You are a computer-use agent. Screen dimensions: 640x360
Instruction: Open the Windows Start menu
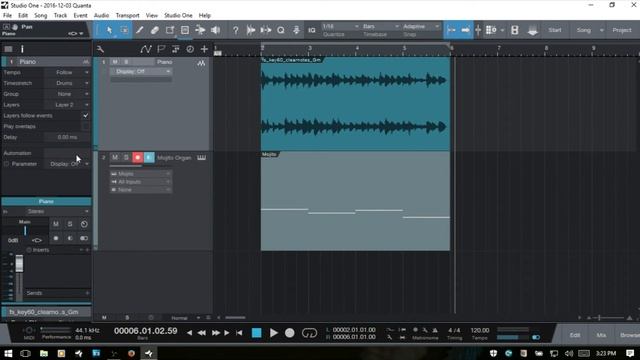[8, 353]
